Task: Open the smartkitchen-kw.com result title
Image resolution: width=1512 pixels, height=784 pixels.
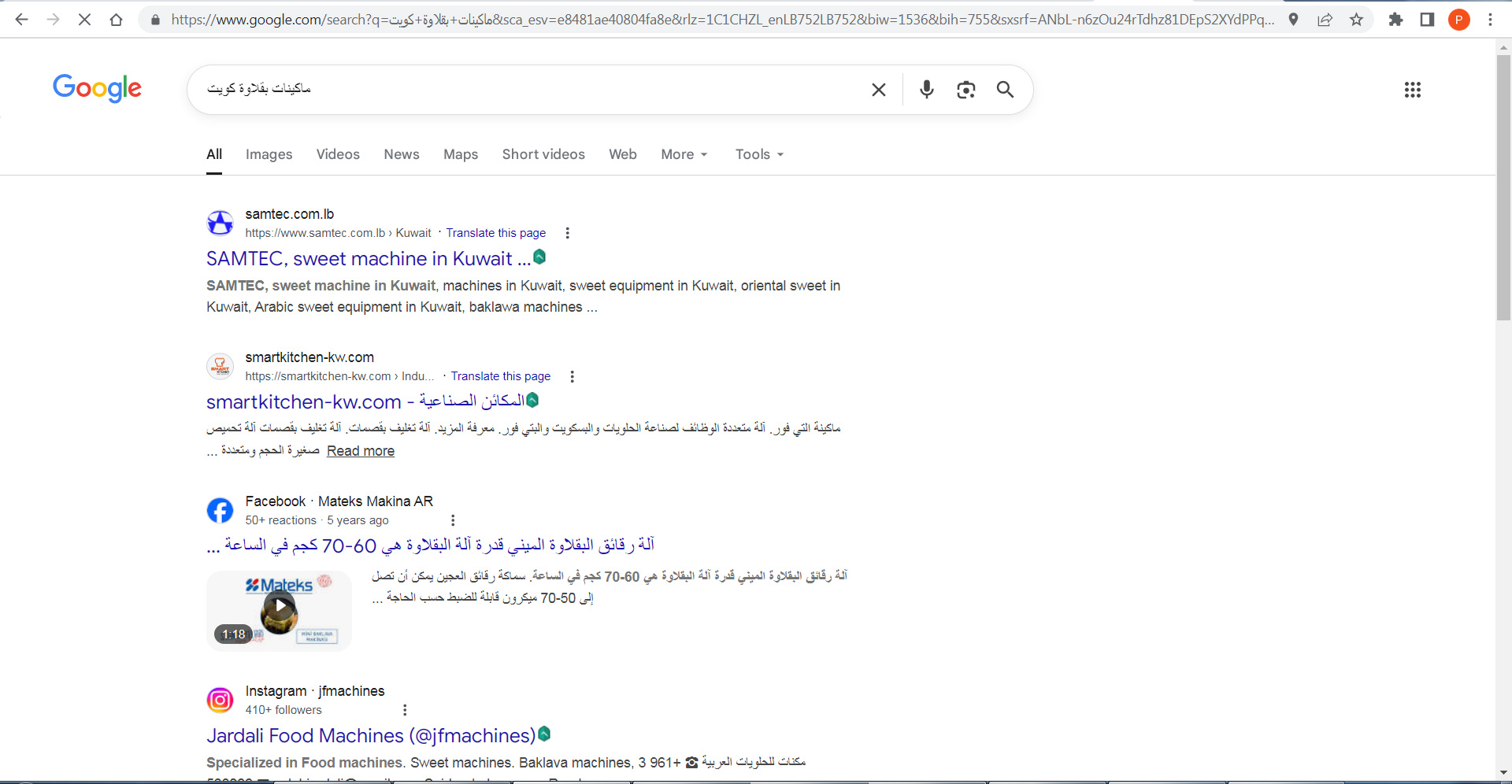Action: (x=365, y=401)
